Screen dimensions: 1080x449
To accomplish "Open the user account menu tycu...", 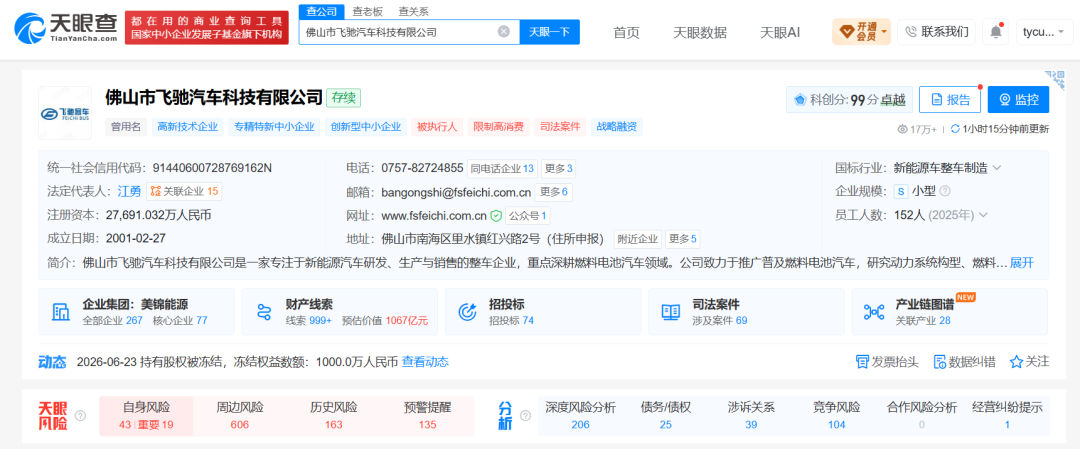I will pos(1044,32).
